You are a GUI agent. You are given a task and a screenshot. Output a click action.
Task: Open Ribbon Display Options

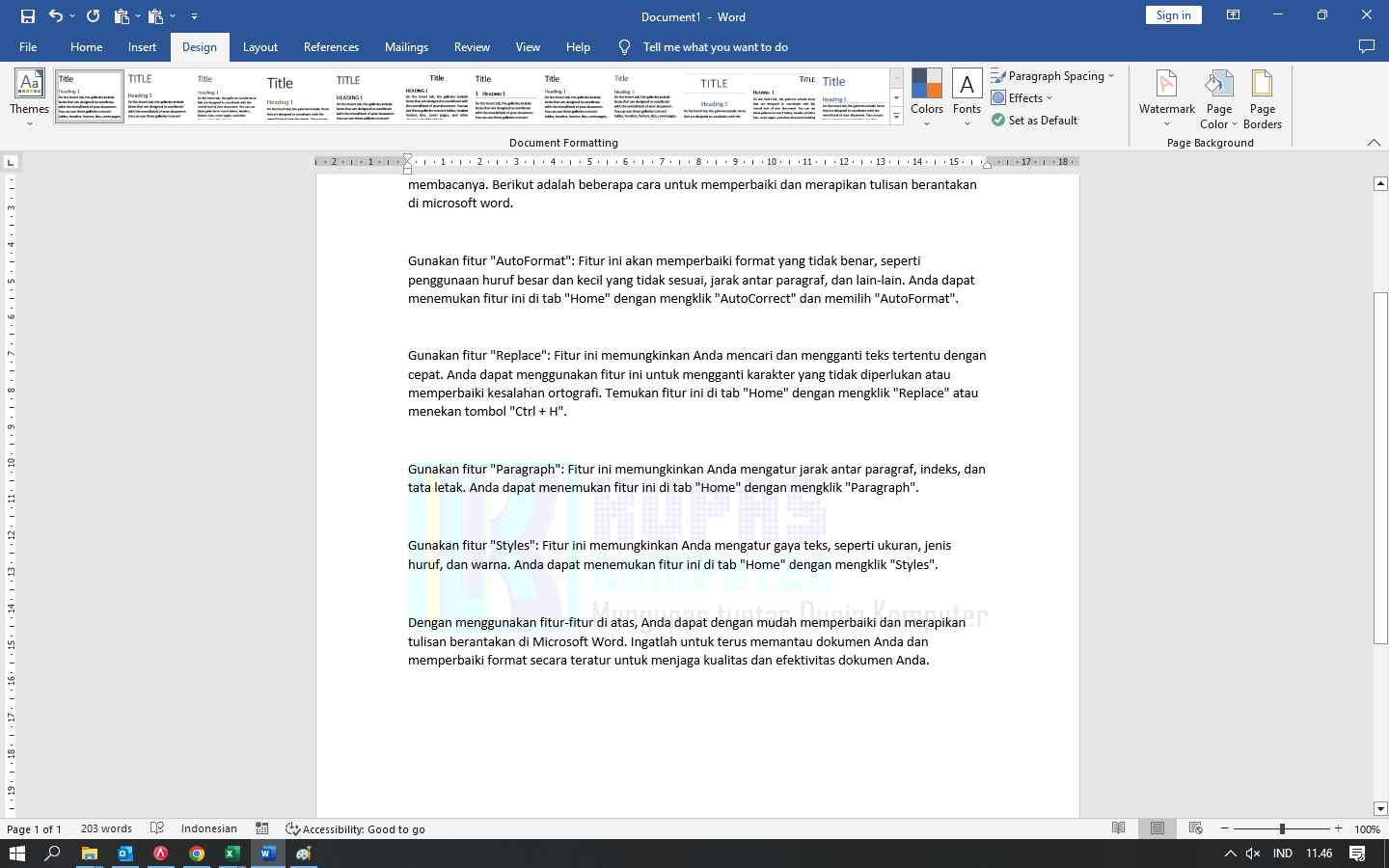pos(1233,15)
